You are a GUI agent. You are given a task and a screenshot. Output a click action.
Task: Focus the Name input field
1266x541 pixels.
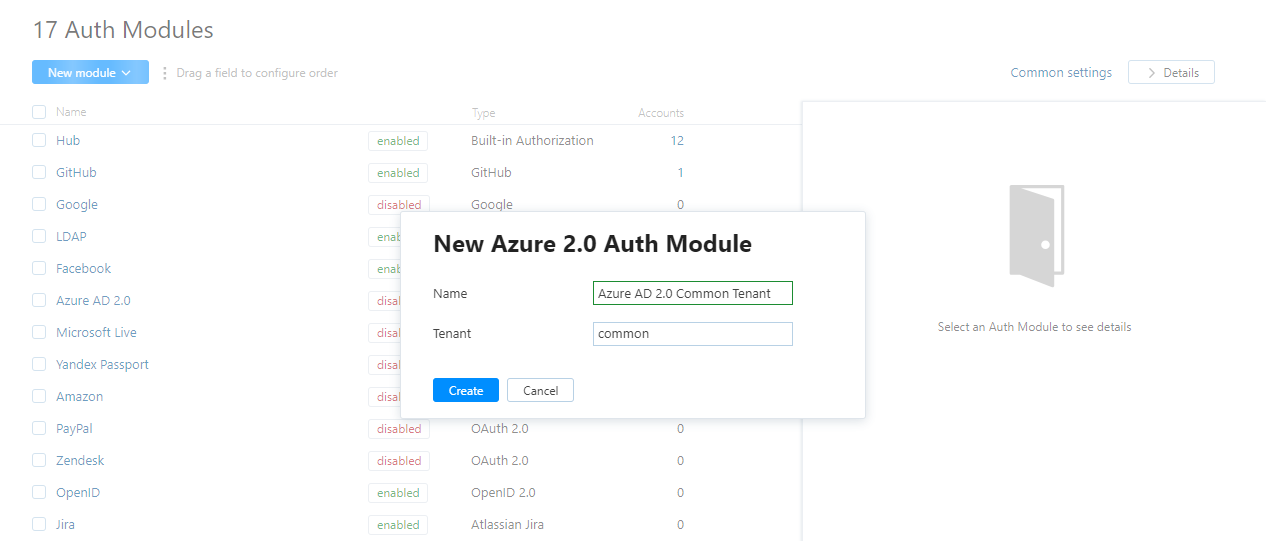(692, 294)
